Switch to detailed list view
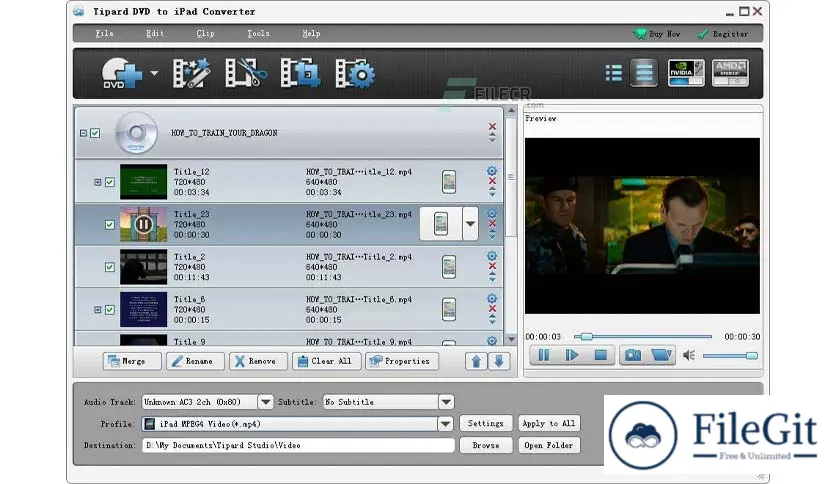Viewport: 836px width, 484px height. (x=644, y=72)
